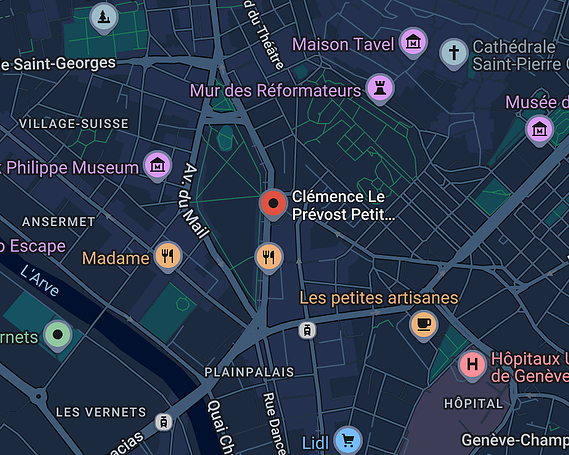Click the PLAINPALAIS neighborhood label
Screen dimensions: 569x455
pos(249,372)
